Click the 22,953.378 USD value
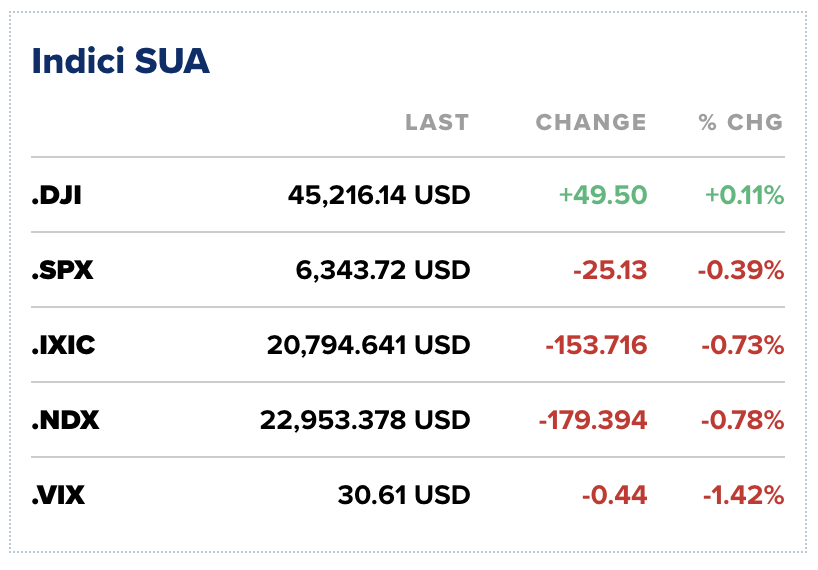Viewport: 818px width, 570px height. click(365, 420)
